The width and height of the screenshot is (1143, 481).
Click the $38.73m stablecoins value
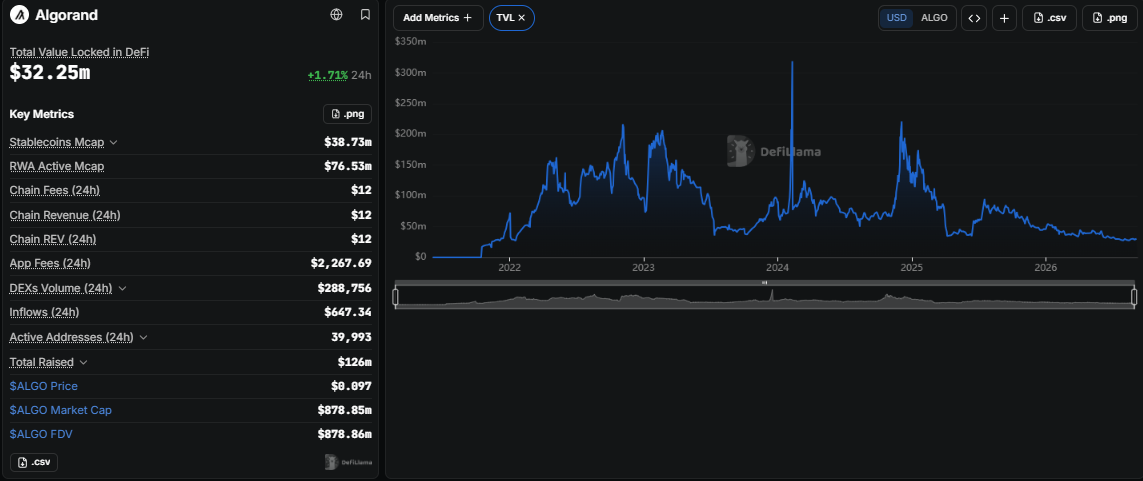[348, 142]
